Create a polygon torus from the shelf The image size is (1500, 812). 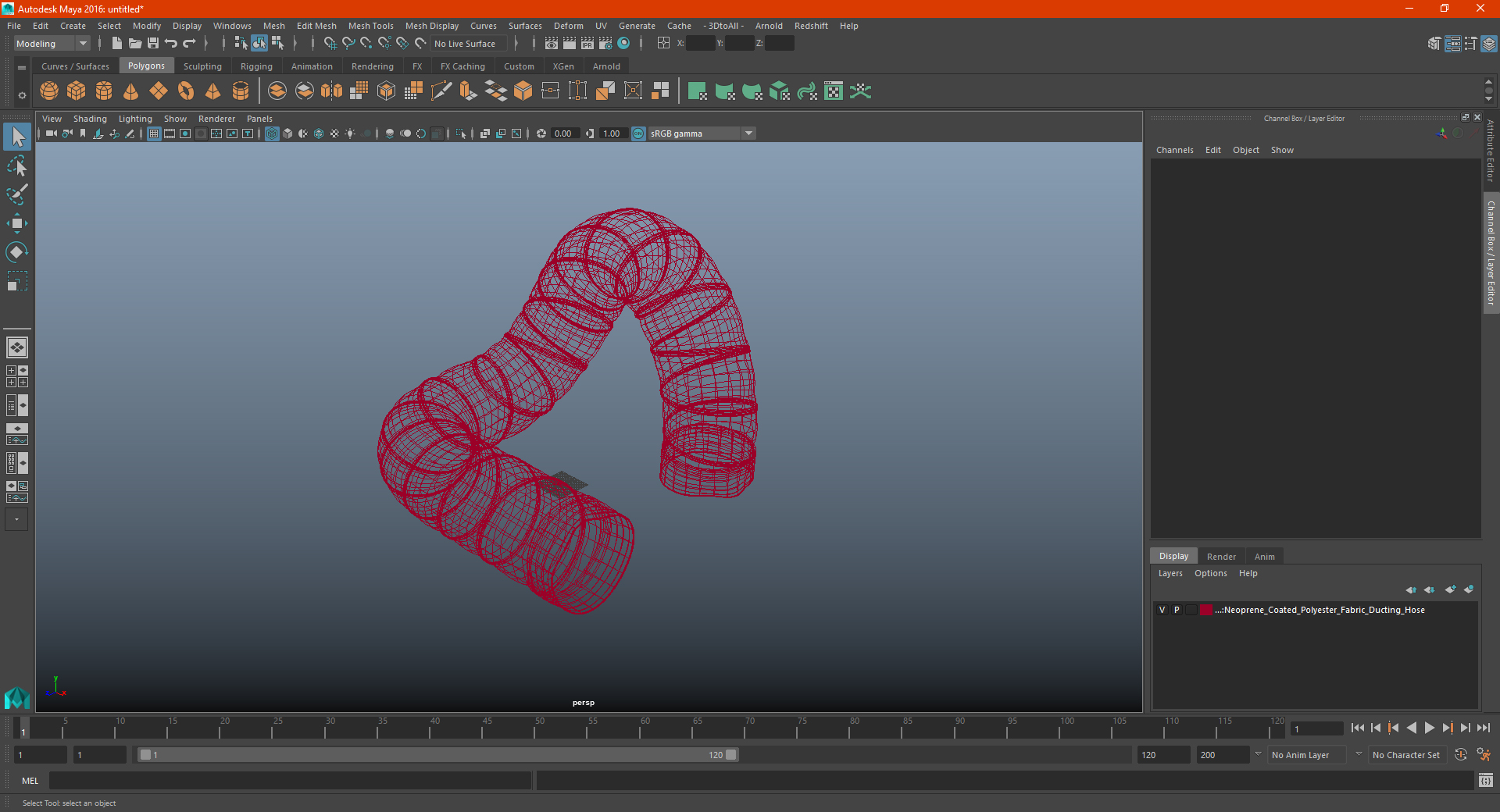(x=186, y=91)
